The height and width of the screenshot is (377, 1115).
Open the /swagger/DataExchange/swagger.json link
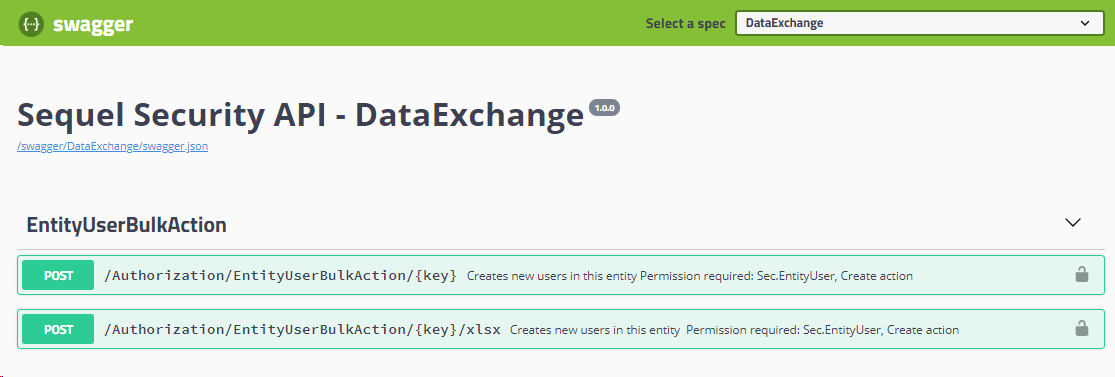click(112, 147)
